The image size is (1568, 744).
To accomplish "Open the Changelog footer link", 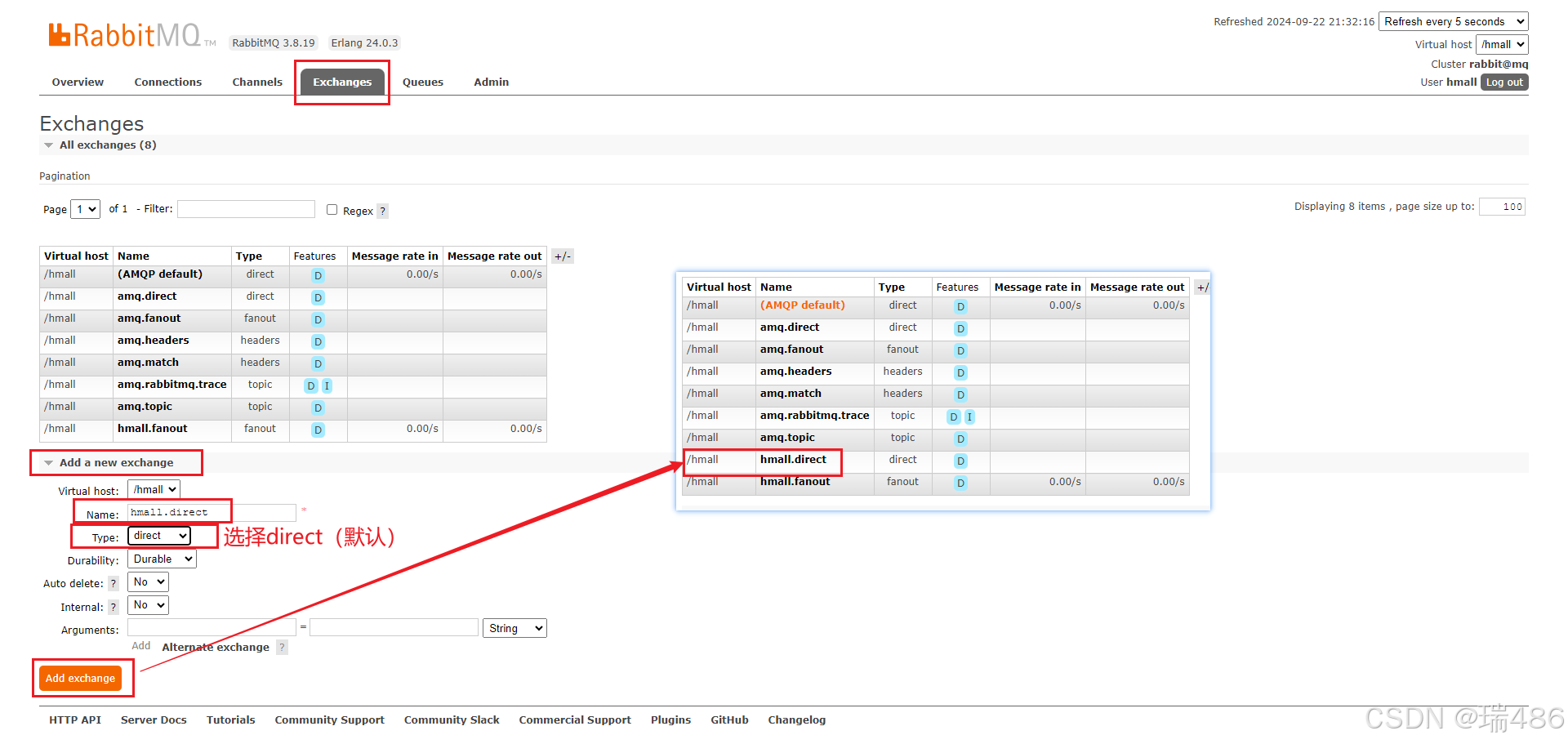I will (x=797, y=720).
